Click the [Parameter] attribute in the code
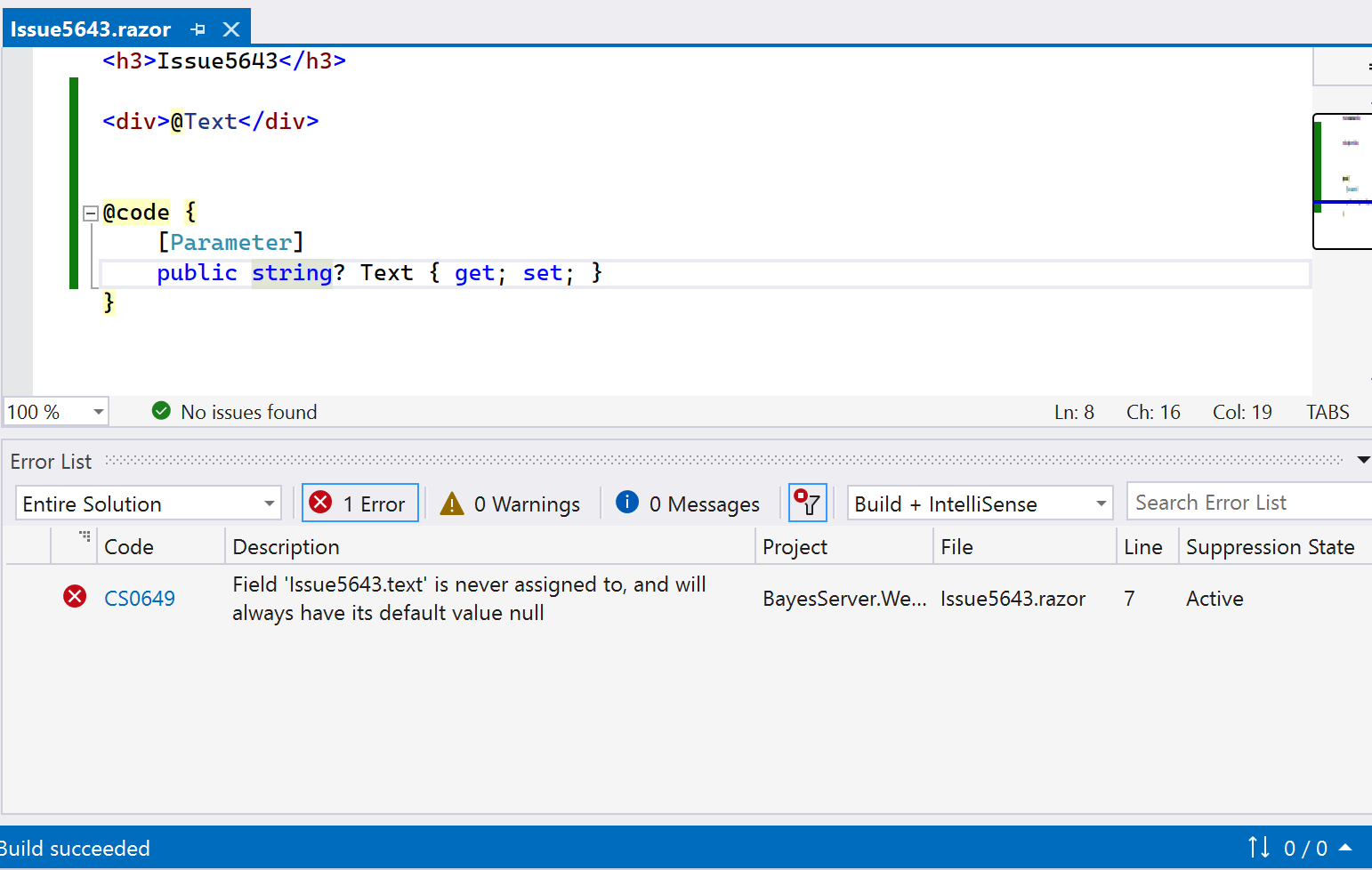 click(231, 243)
